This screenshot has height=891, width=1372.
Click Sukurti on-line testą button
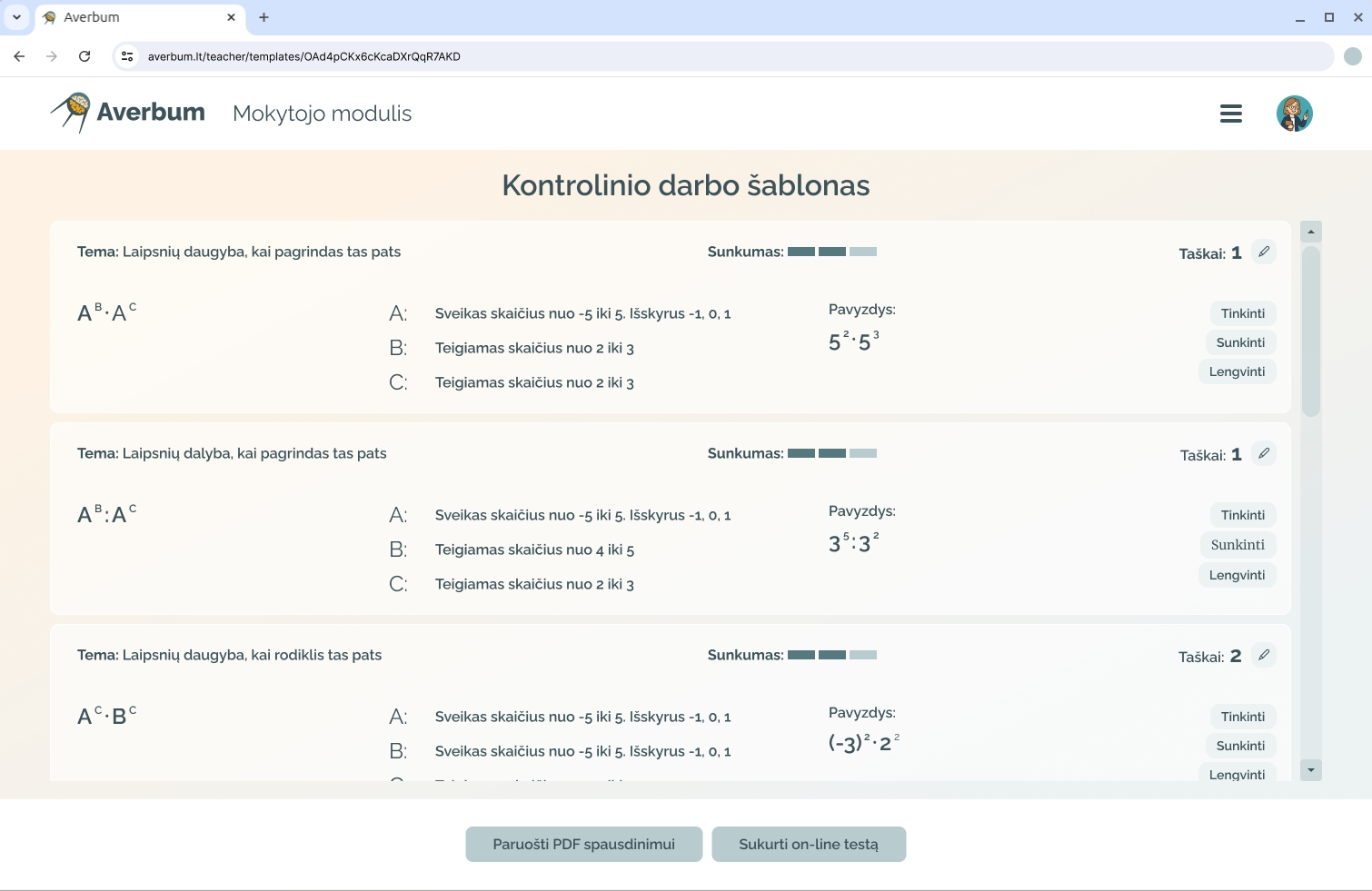808,844
